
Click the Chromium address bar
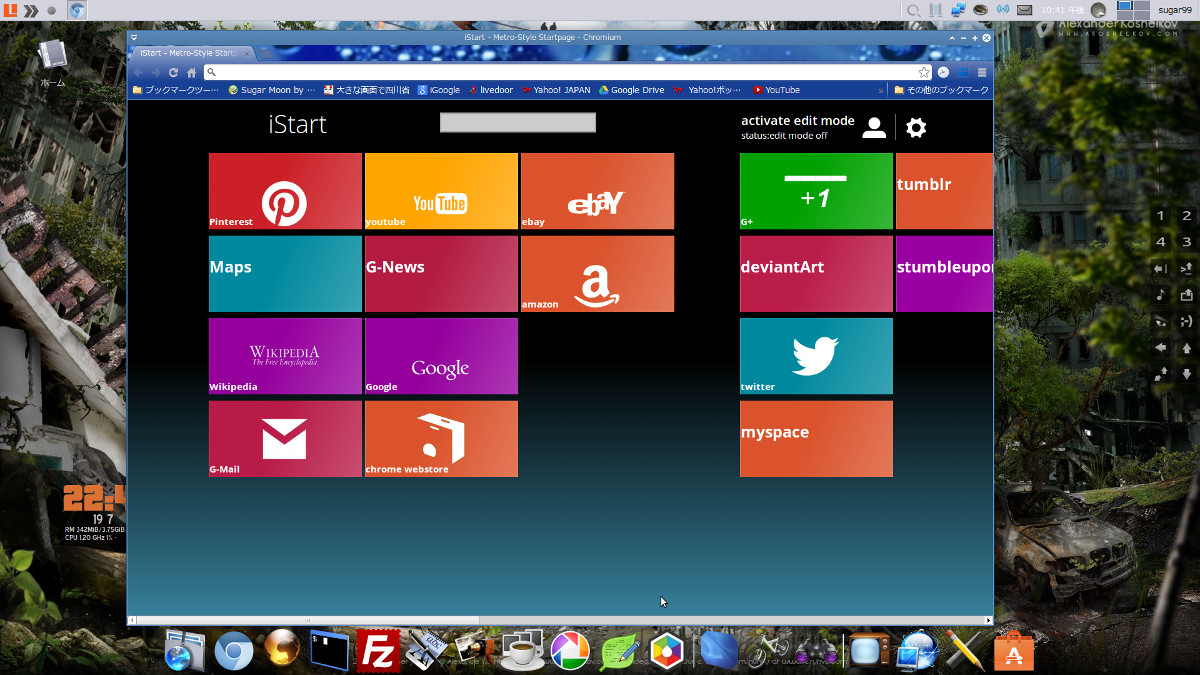567,72
